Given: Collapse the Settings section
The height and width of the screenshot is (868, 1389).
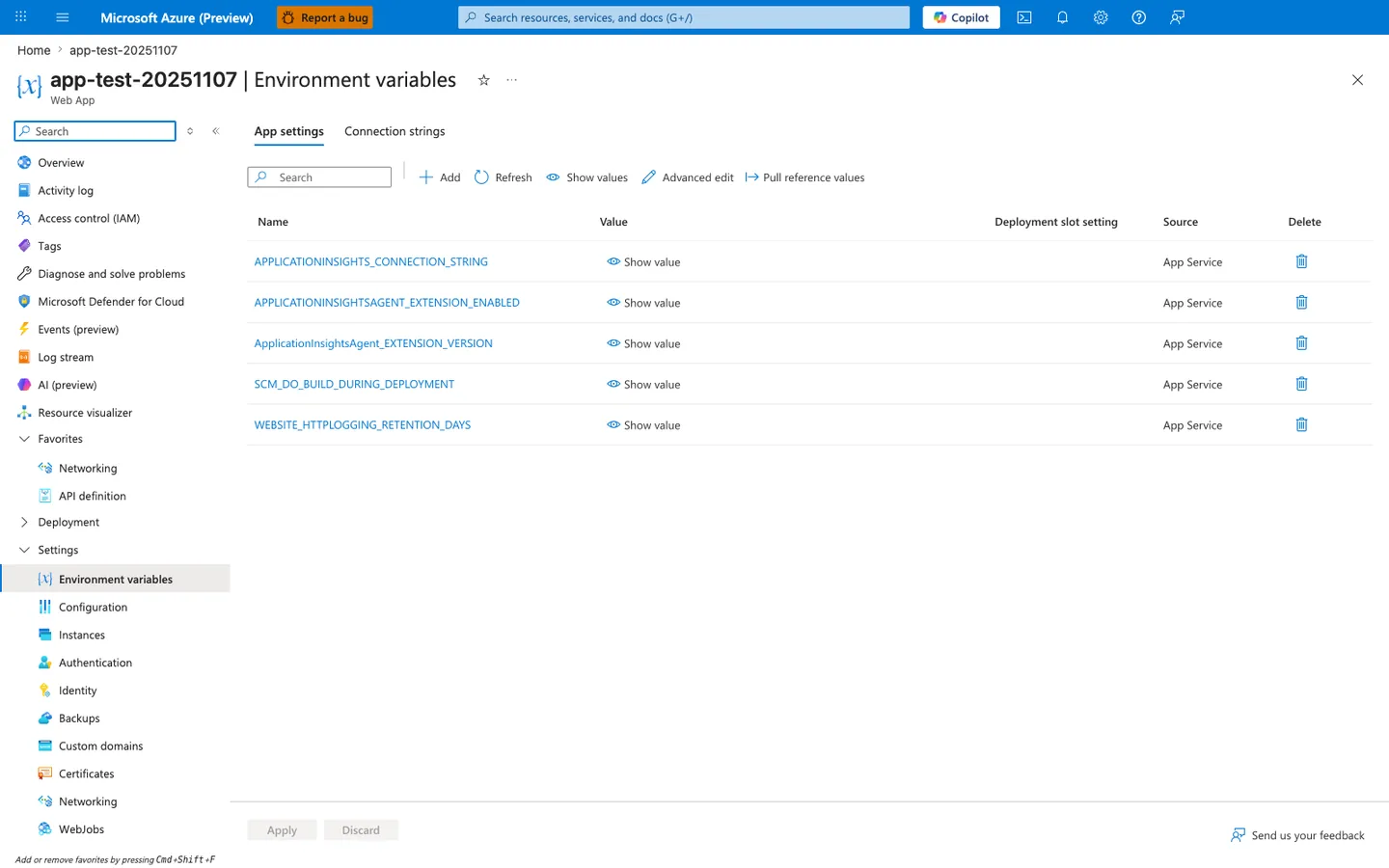Looking at the screenshot, I should pyautogui.click(x=24, y=550).
